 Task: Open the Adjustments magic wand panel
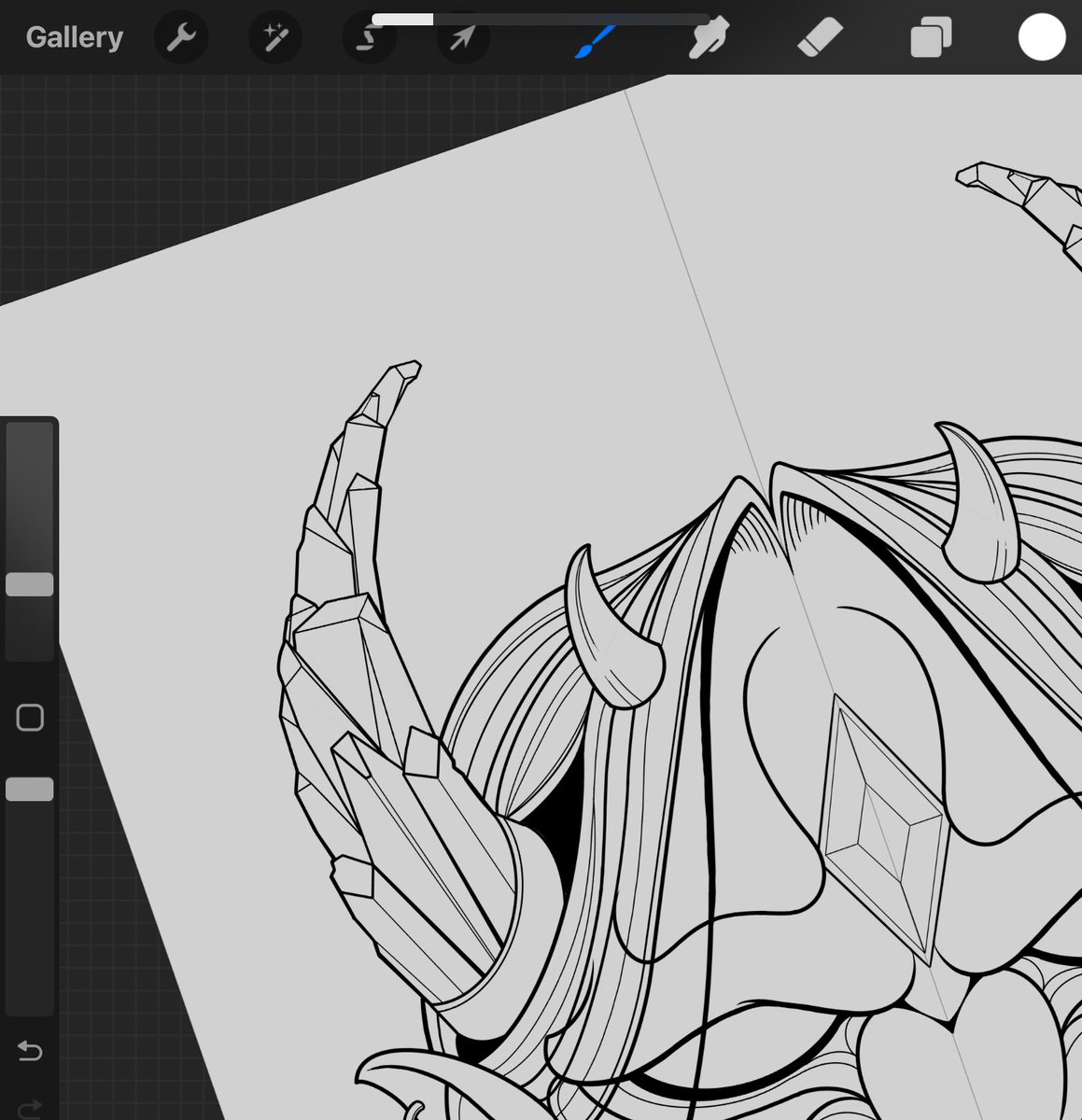(x=274, y=37)
